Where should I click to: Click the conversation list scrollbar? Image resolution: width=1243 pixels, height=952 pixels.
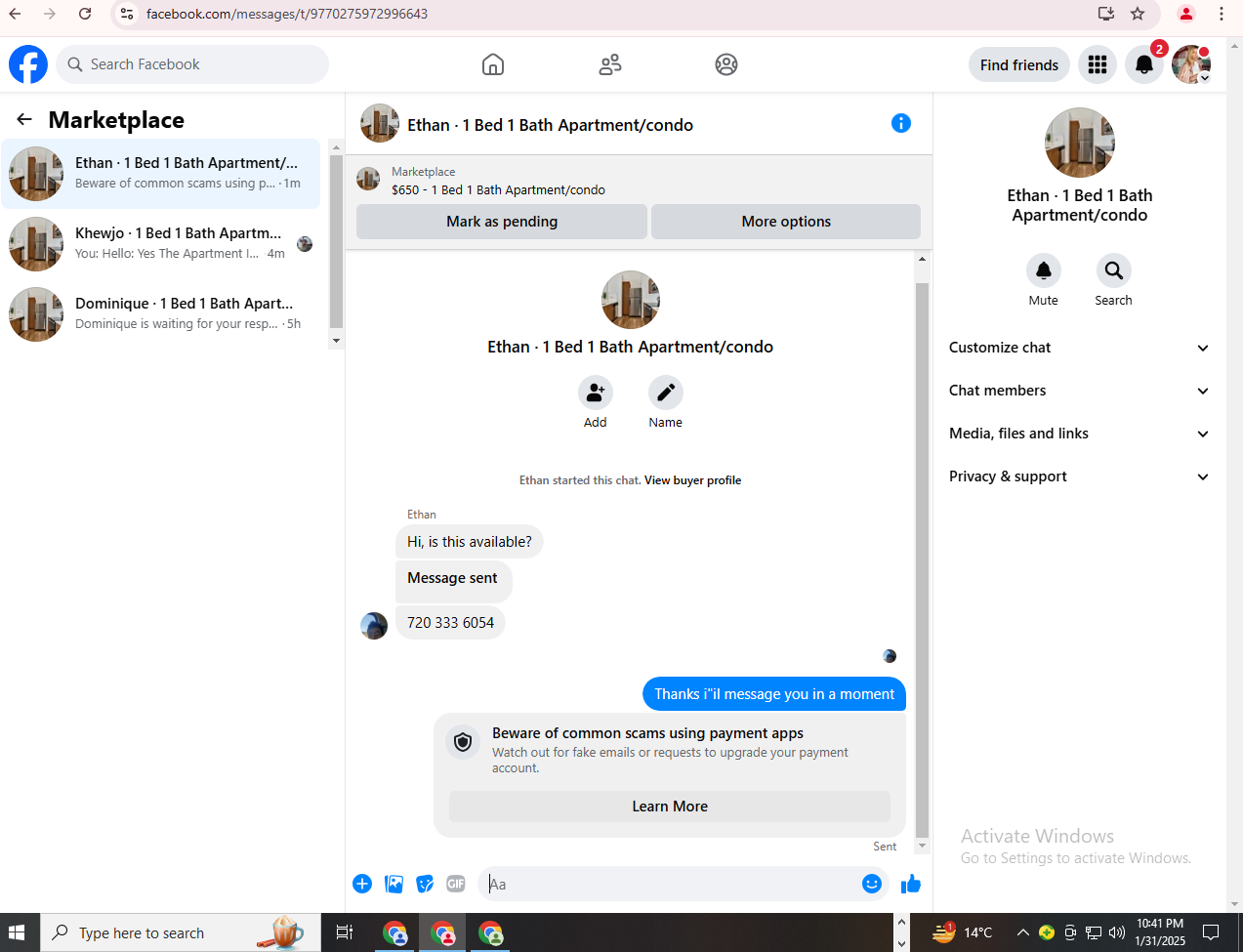(x=336, y=242)
